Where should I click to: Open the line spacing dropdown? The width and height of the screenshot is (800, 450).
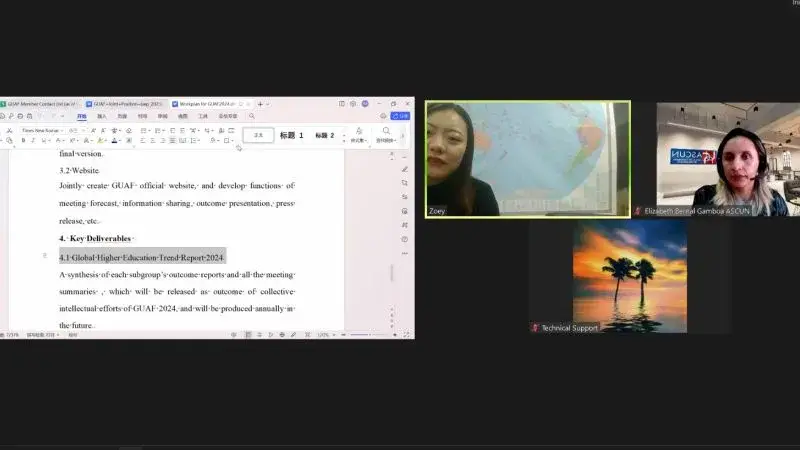196,140
